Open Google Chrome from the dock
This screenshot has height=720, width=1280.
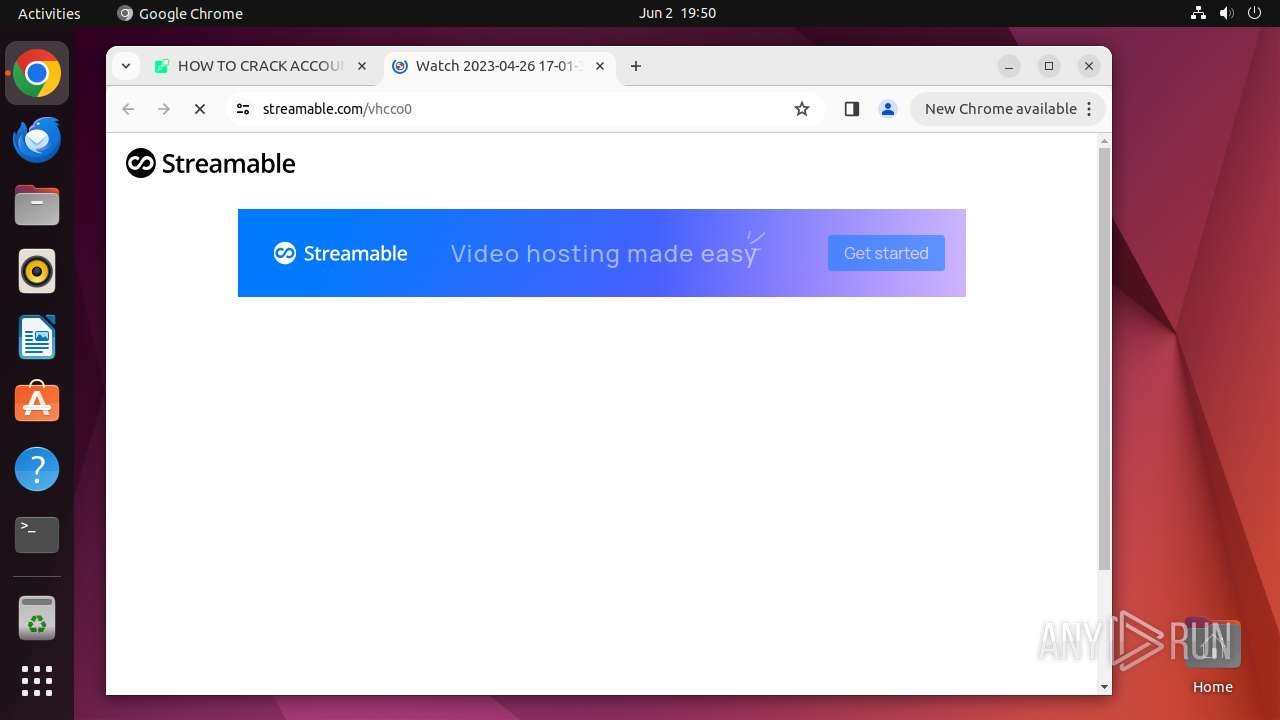point(37,73)
